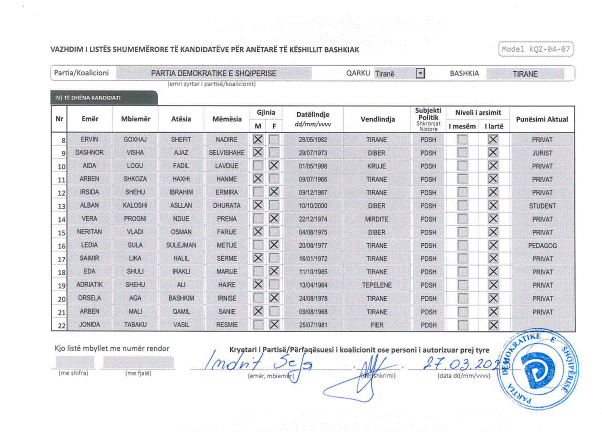This screenshot has width=602, height=432.
Task: Click the BASHKIA field showing TIRANE
Action: (525, 73)
